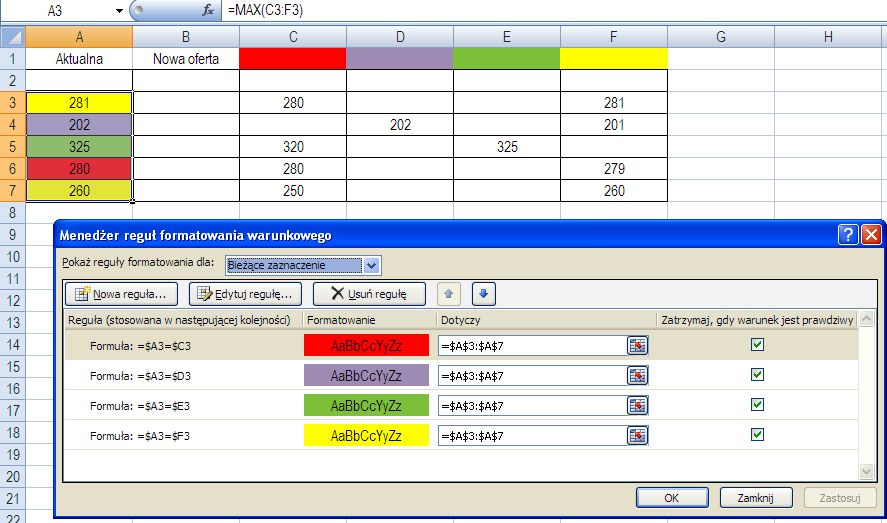Screen dimensions: 887x523
Task: Click the OK button
Action: pyautogui.click(x=672, y=498)
